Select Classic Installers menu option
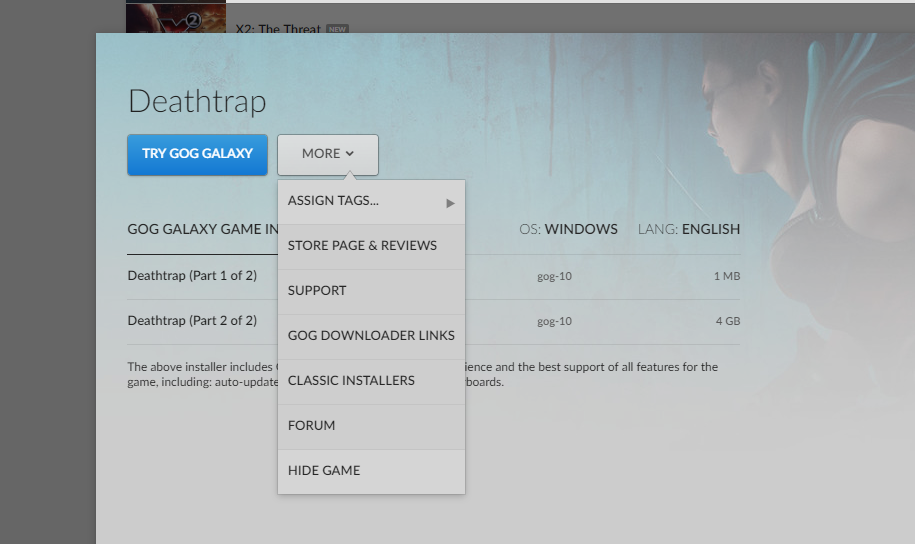Screen dimensions: 915x544 point(371,381)
